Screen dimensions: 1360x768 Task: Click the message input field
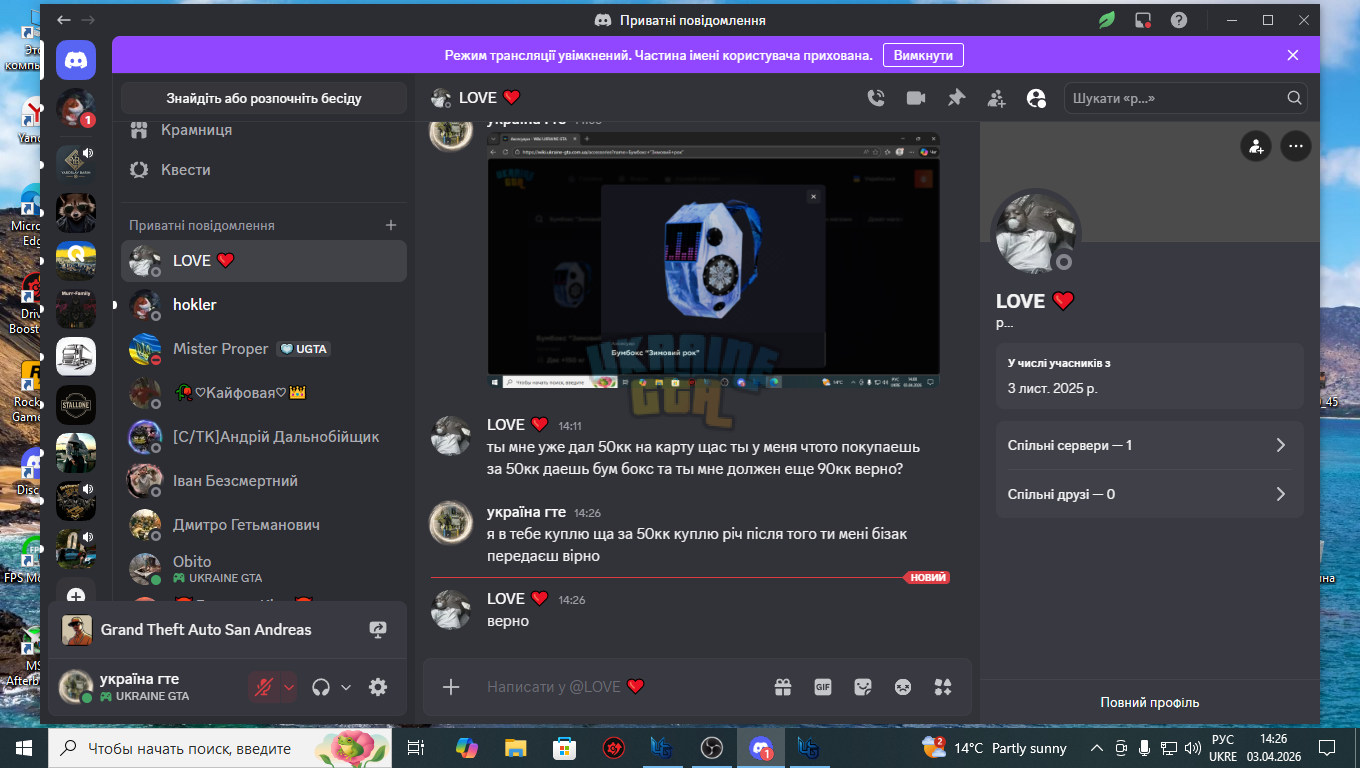620,687
